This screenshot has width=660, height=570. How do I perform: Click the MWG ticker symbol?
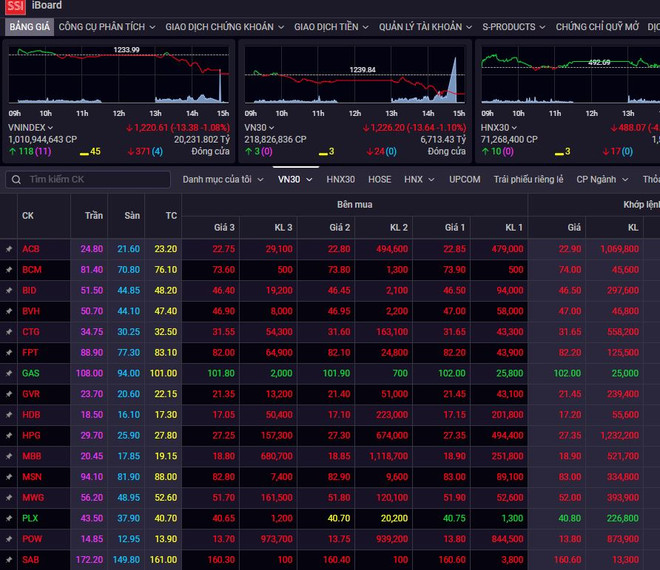coord(33,498)
